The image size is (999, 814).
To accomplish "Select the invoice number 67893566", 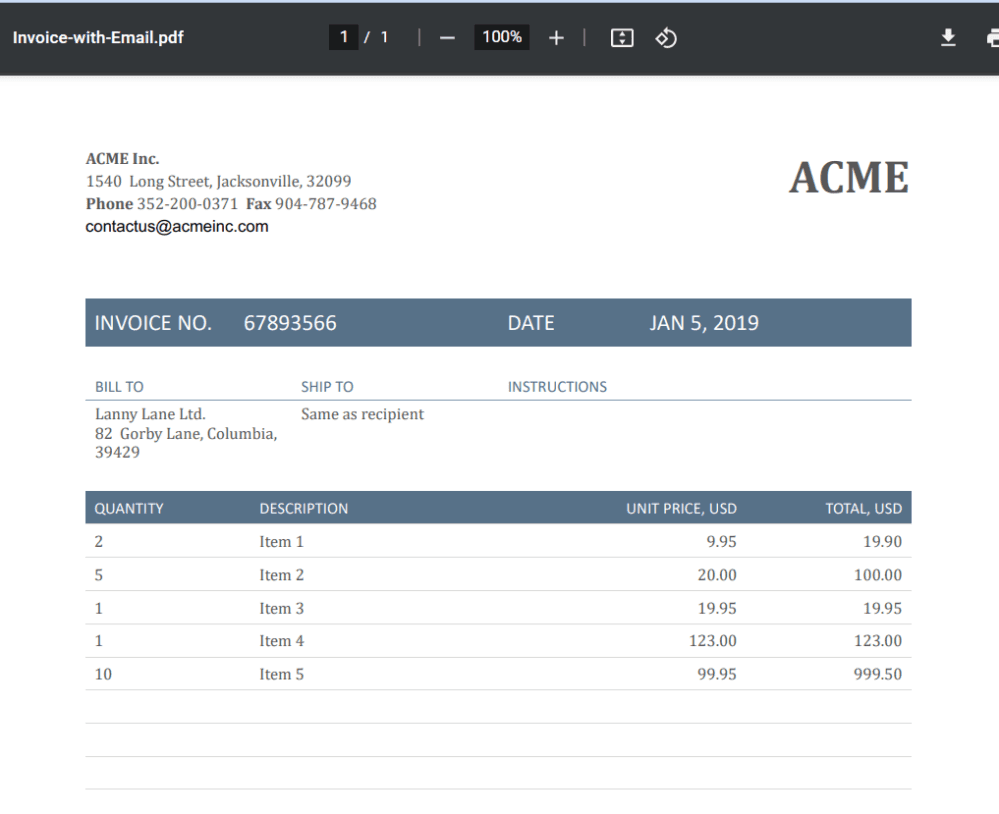I will [x=290, y=323].
